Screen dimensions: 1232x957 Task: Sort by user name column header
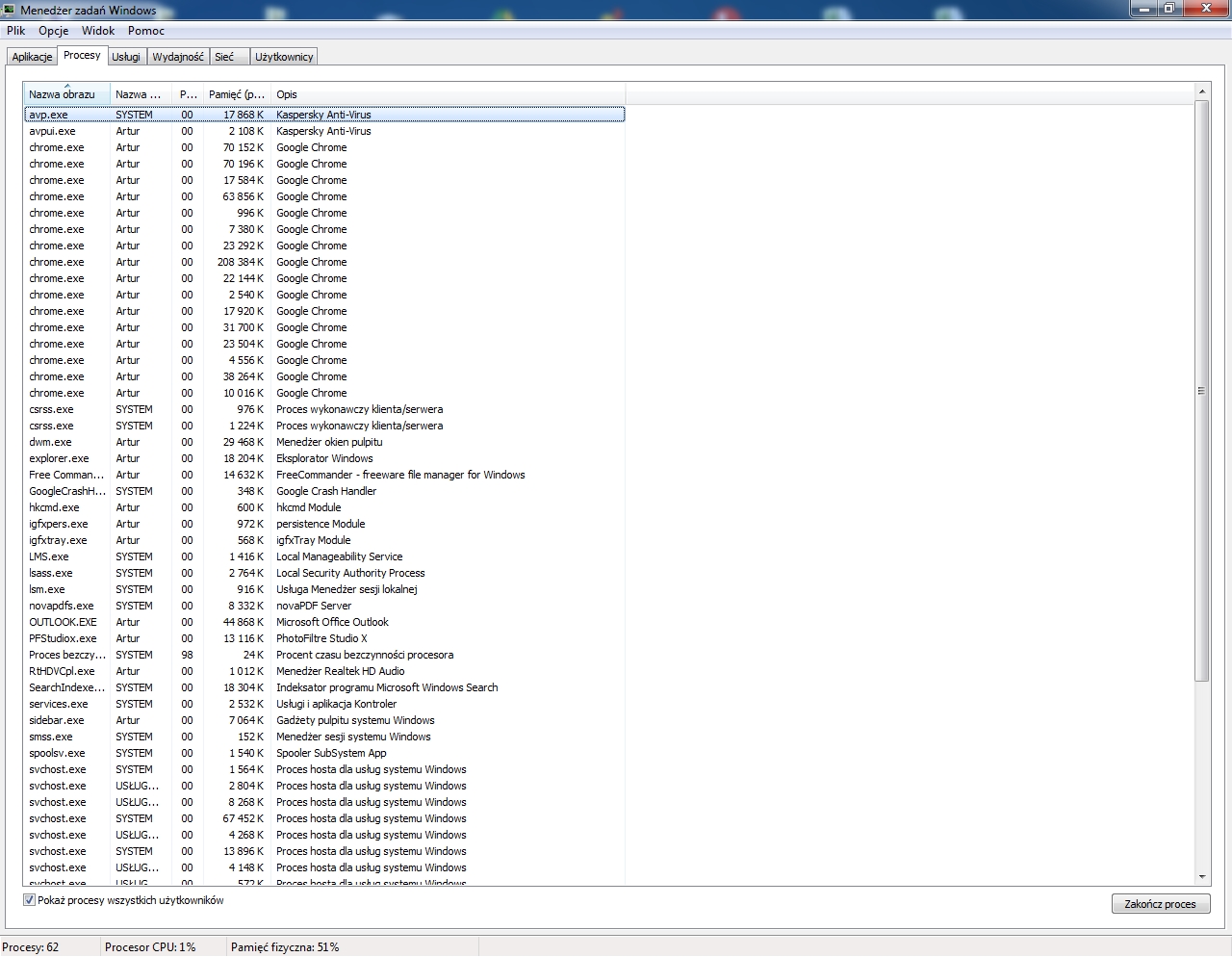pyautogui.click(x=141, y=93)
